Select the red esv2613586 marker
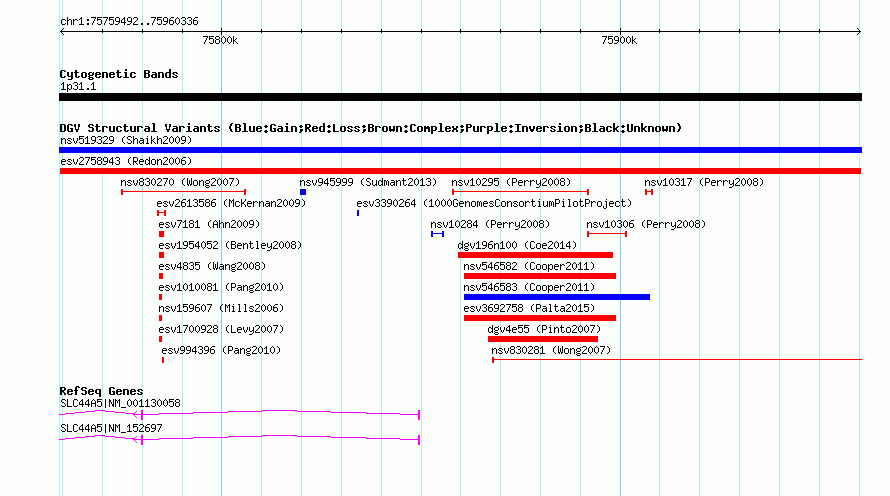 tap(162, 213)
